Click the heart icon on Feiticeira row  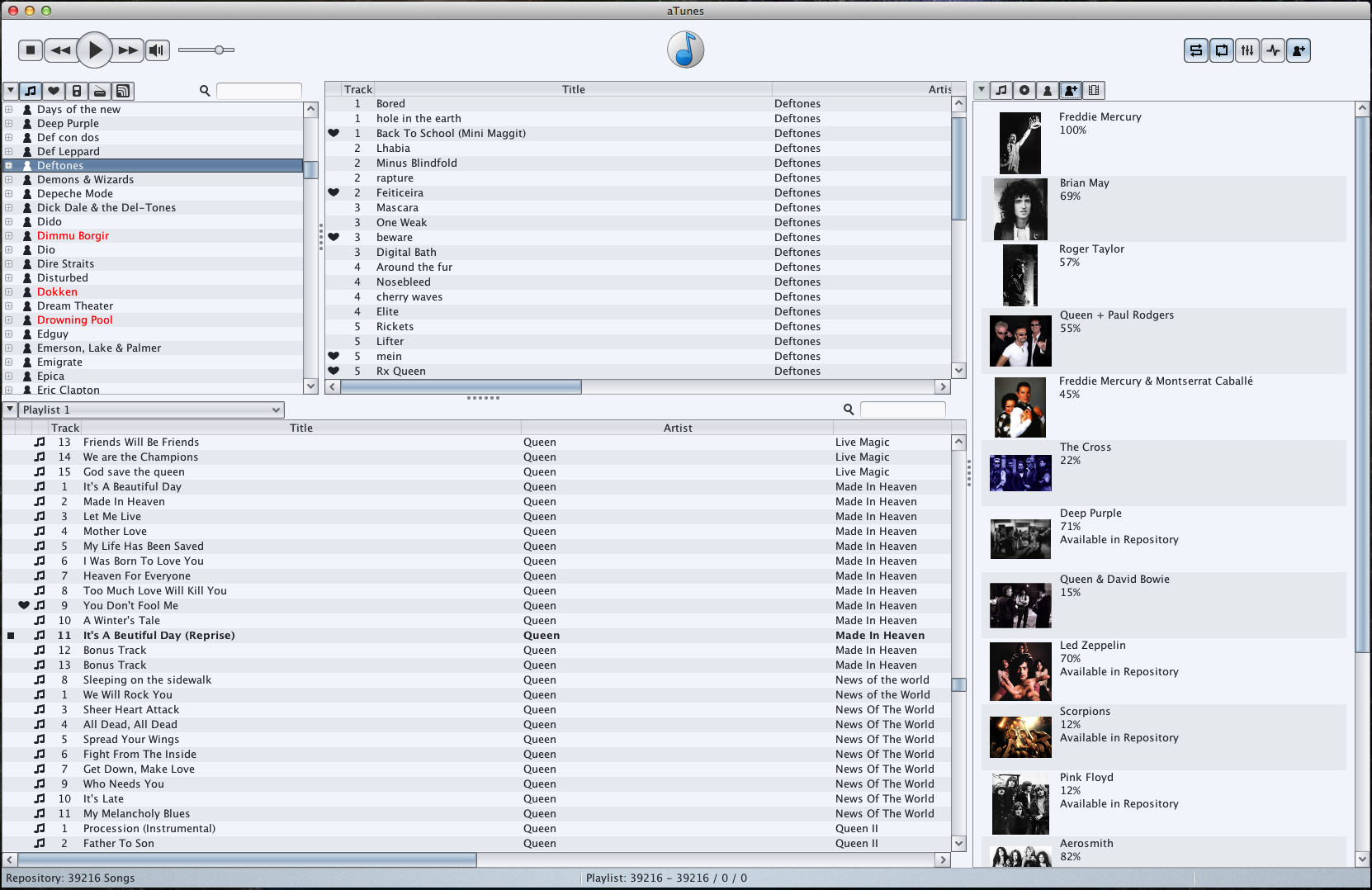pos(334,193)
